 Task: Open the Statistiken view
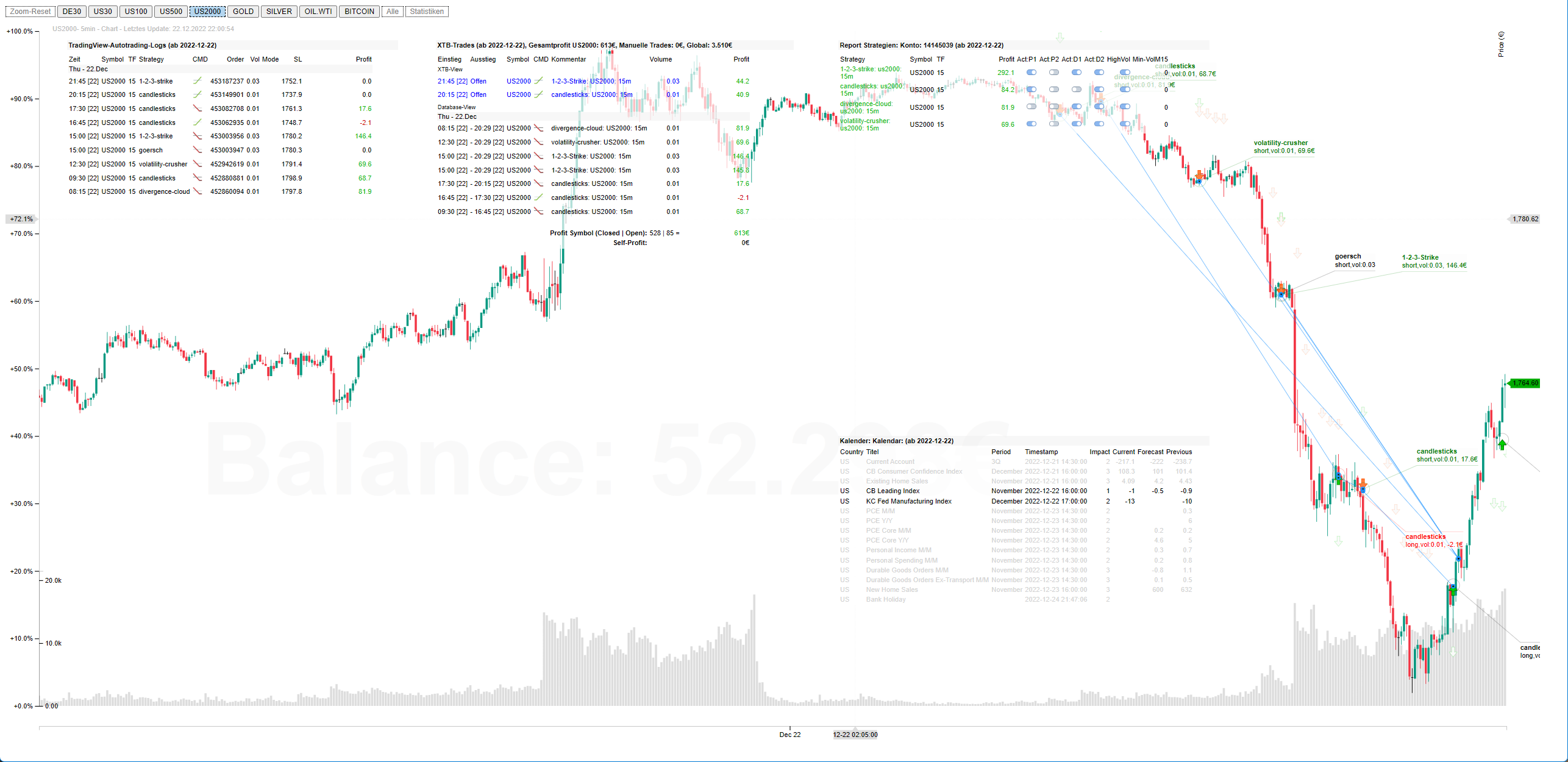(427, 12)
